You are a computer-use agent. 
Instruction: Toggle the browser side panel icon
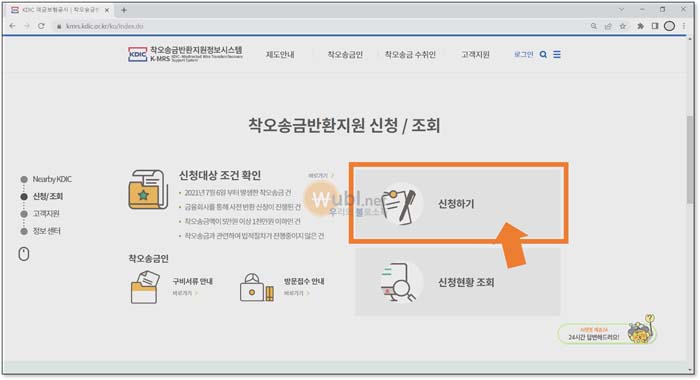click(655, 26)
